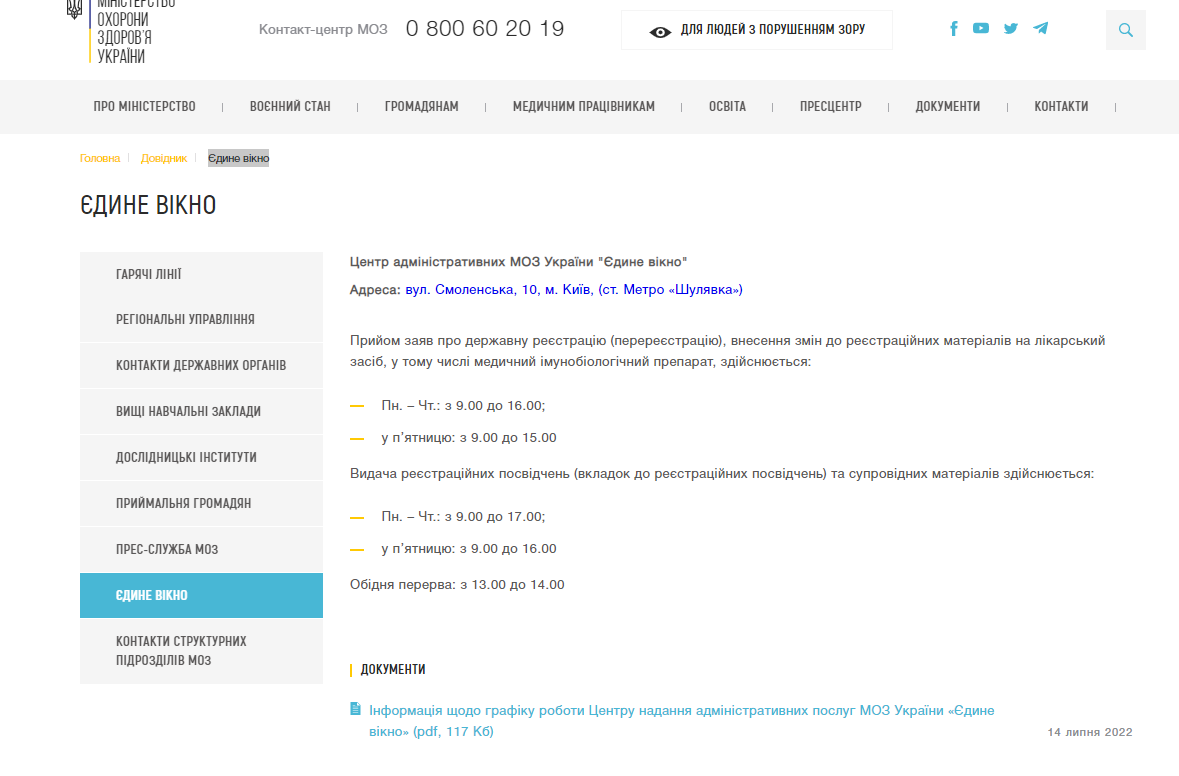The height and width of the screenshot is (776, 1179).
Task: Click the text Обідня перерва: з 13.00 до 14.00
Action: (457, 584)
